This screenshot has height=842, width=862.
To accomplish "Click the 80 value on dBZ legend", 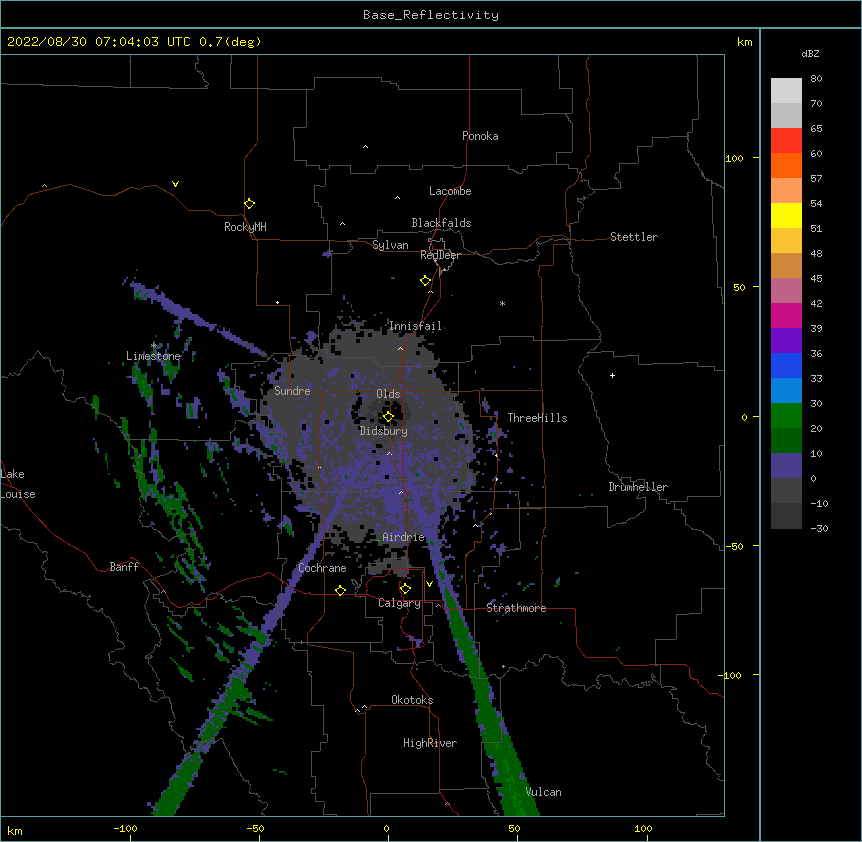I will (x=816, y=79).
